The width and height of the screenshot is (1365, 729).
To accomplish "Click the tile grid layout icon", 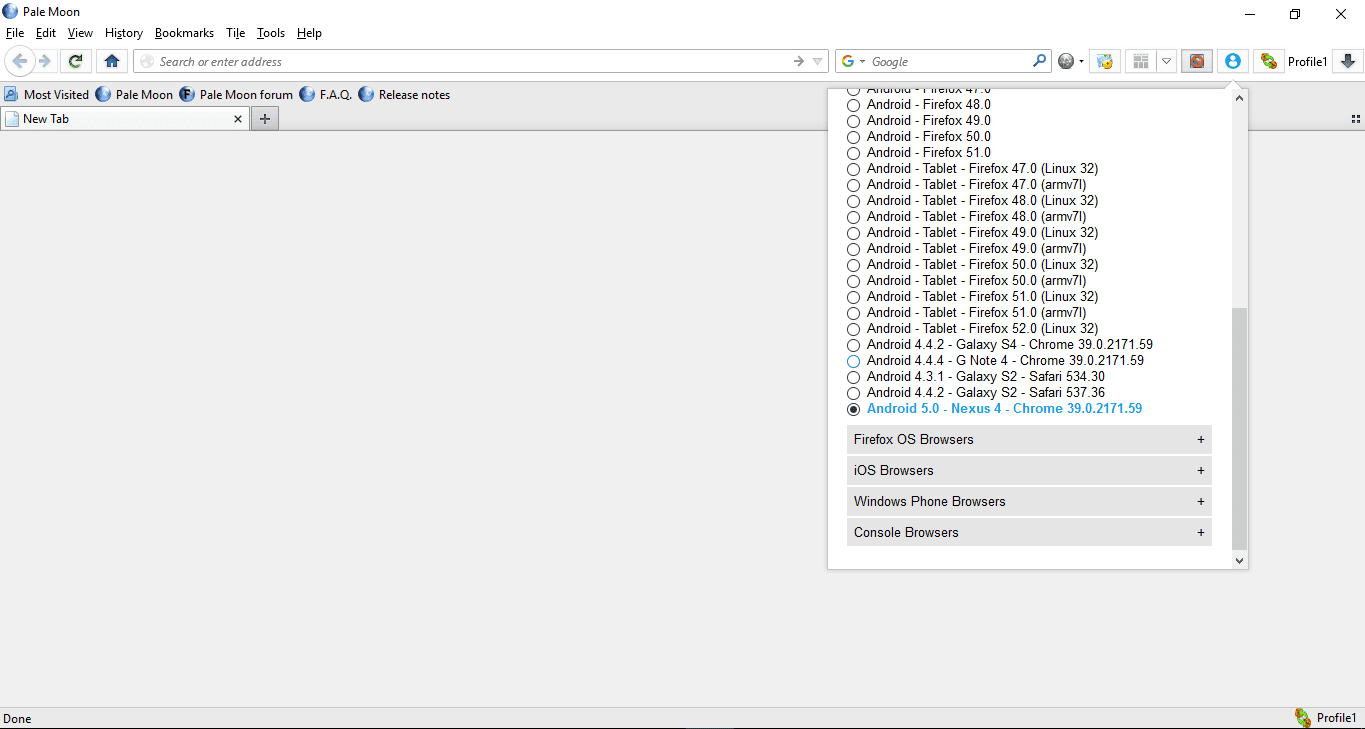I will coord(1141,61).
